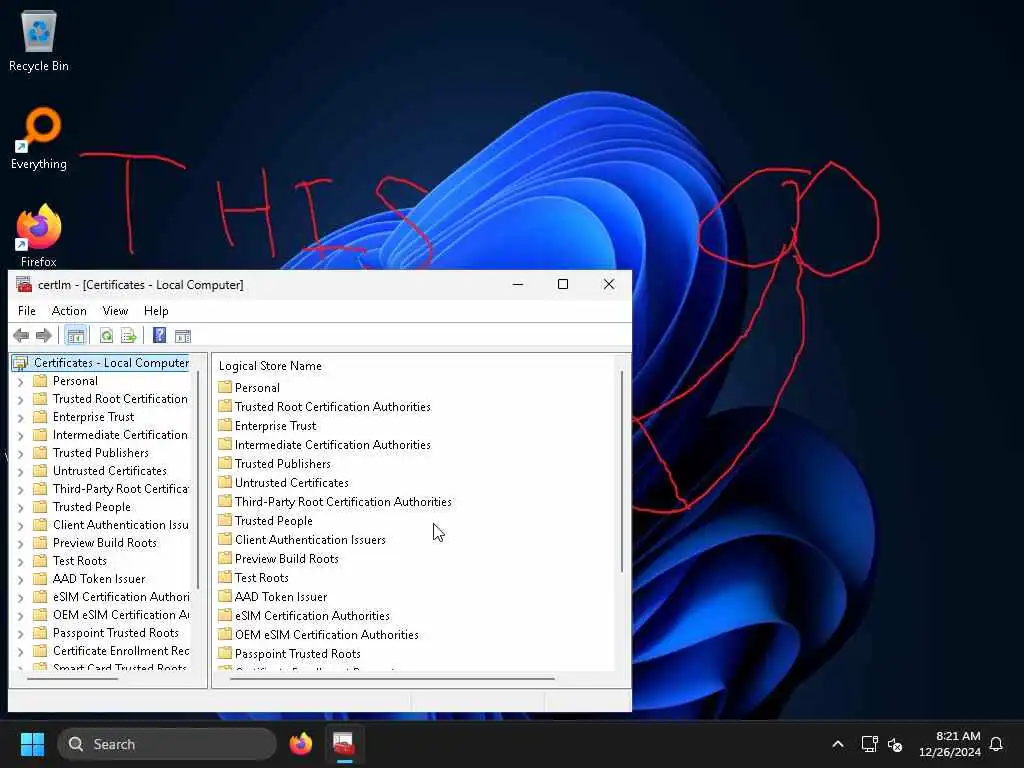1024x768 pixels.
Task: Expand Untrusted Certificates tree node
Action: pyautogui.click(x=20, y=472)
